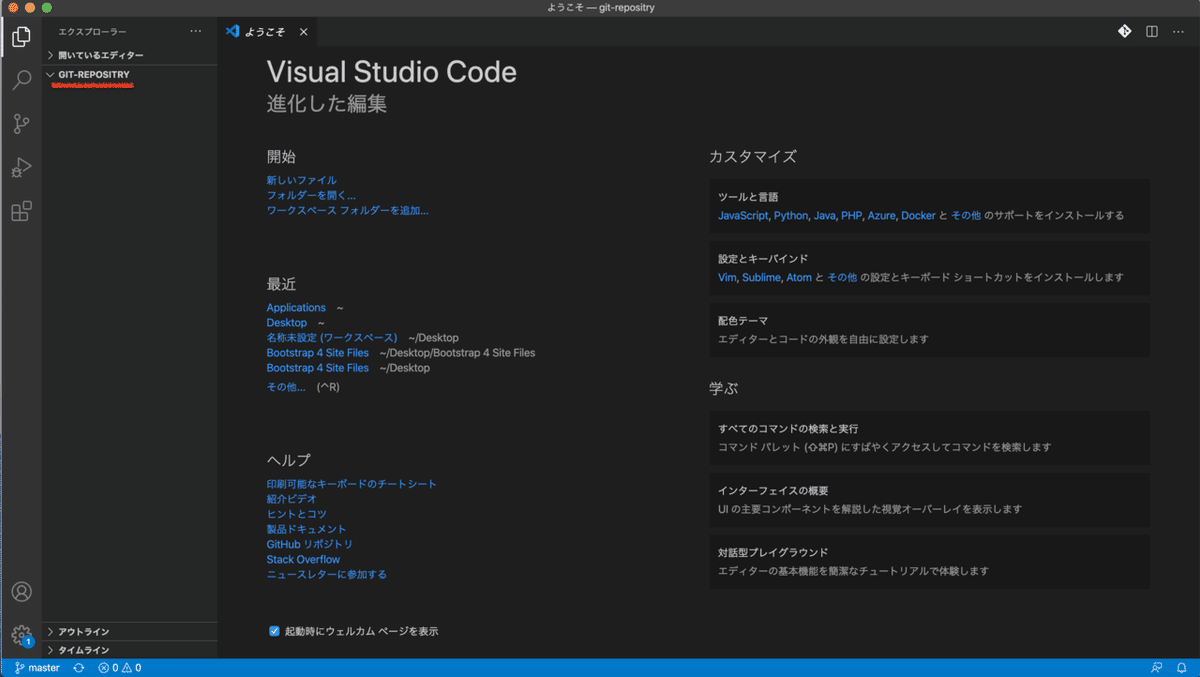1200x677 pixels.
Task: Open the Source Control view
Action: (21, 123)
